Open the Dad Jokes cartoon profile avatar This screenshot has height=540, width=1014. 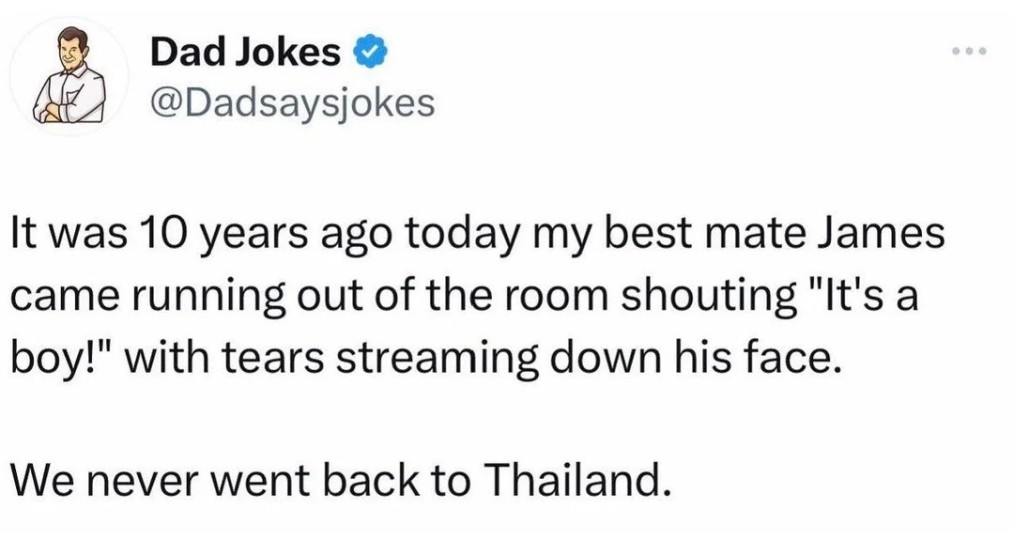pos(69,76)
